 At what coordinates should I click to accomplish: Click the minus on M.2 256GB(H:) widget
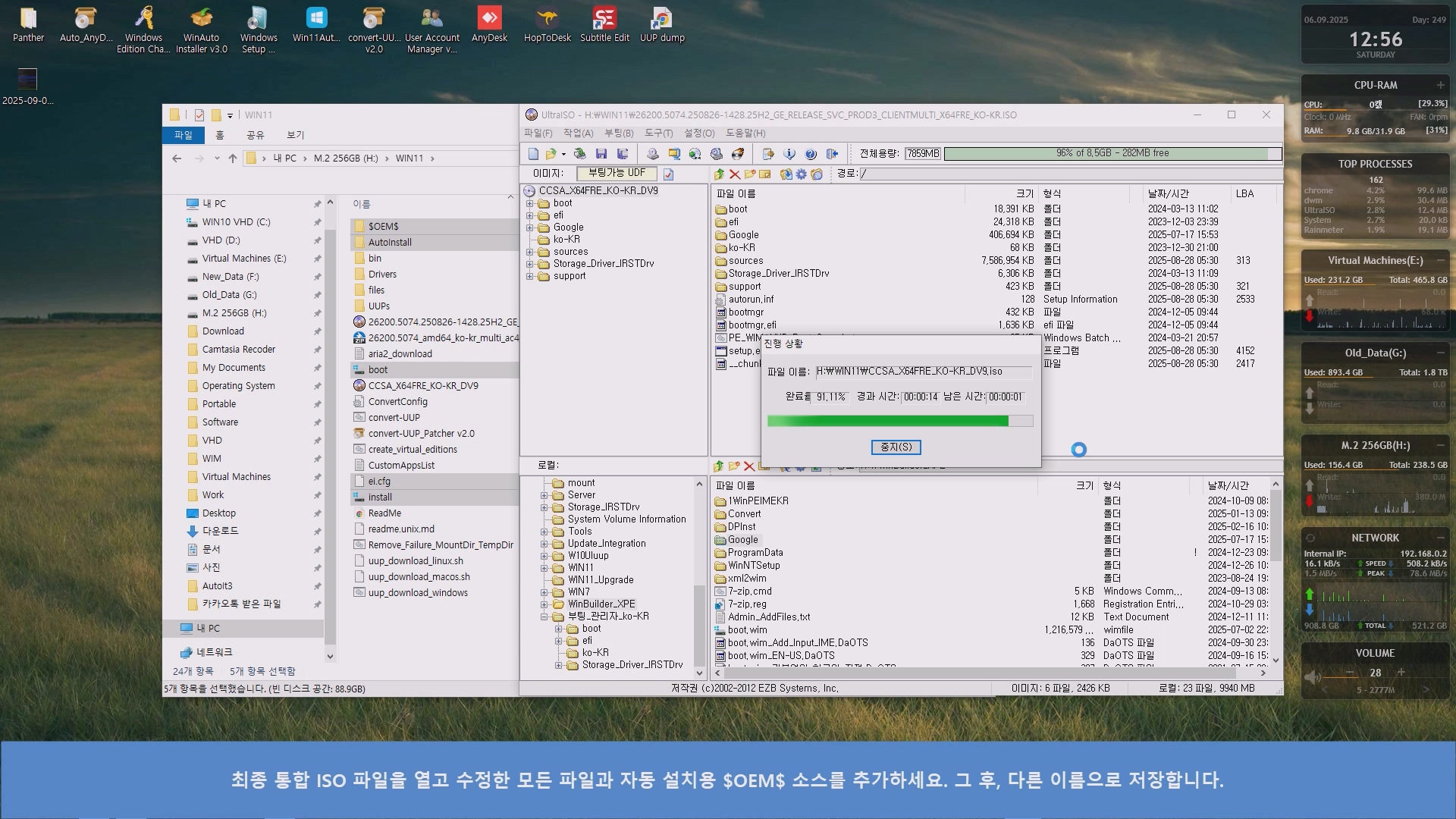click(1440, 445)
